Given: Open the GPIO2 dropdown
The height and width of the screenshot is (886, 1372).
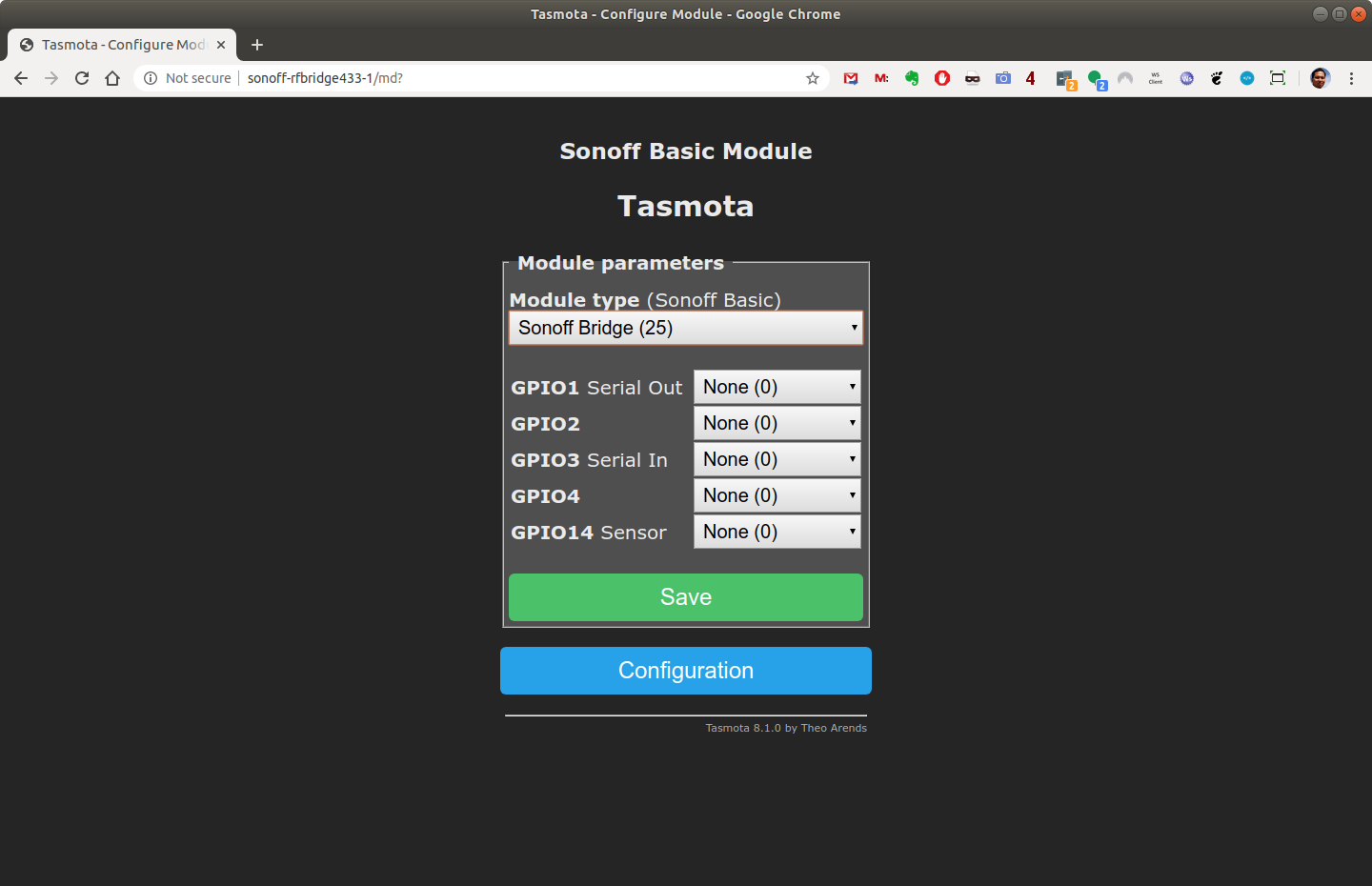Looking at the screenshot, I should pos(777,423).
